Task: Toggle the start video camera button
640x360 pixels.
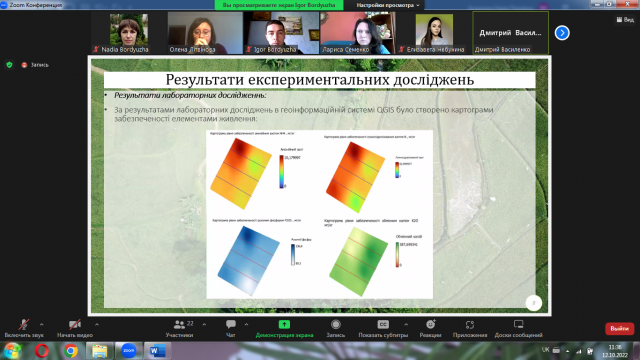Action: (75, 324)
